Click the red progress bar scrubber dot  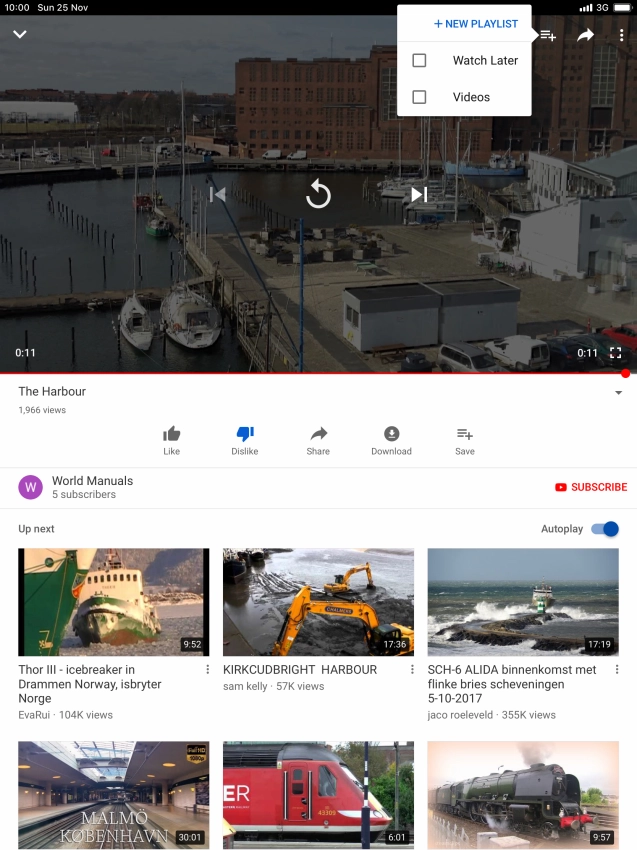(625, 374)
